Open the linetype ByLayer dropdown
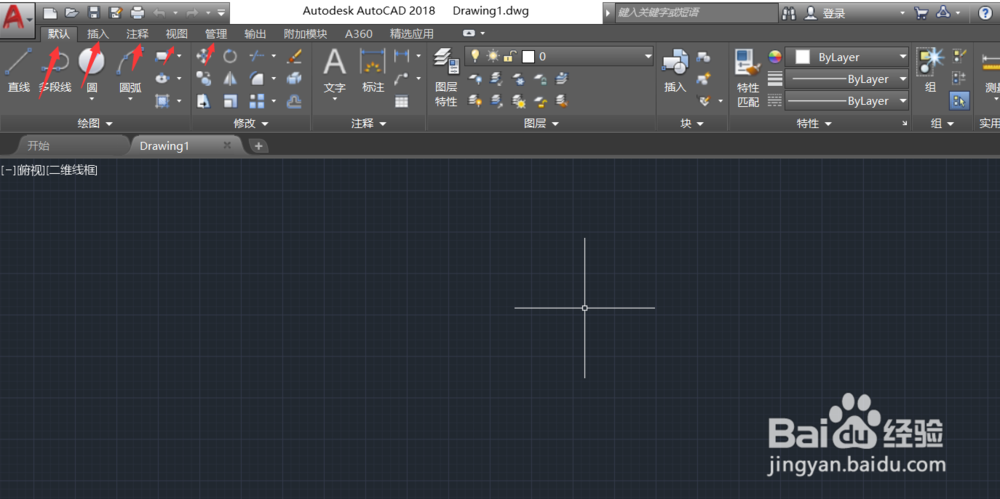1000x499 pixels. coord(902,101)
